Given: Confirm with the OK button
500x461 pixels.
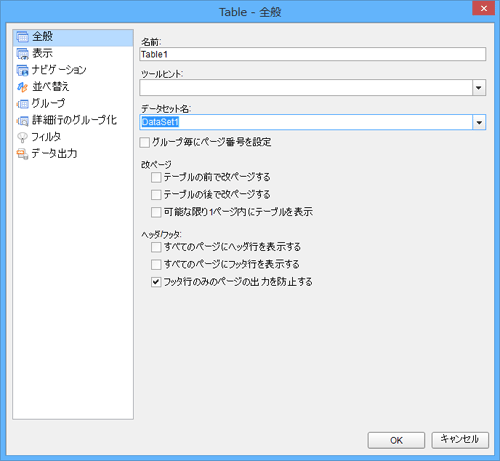Looking at the screenshot, I should (x=396, y=440).
